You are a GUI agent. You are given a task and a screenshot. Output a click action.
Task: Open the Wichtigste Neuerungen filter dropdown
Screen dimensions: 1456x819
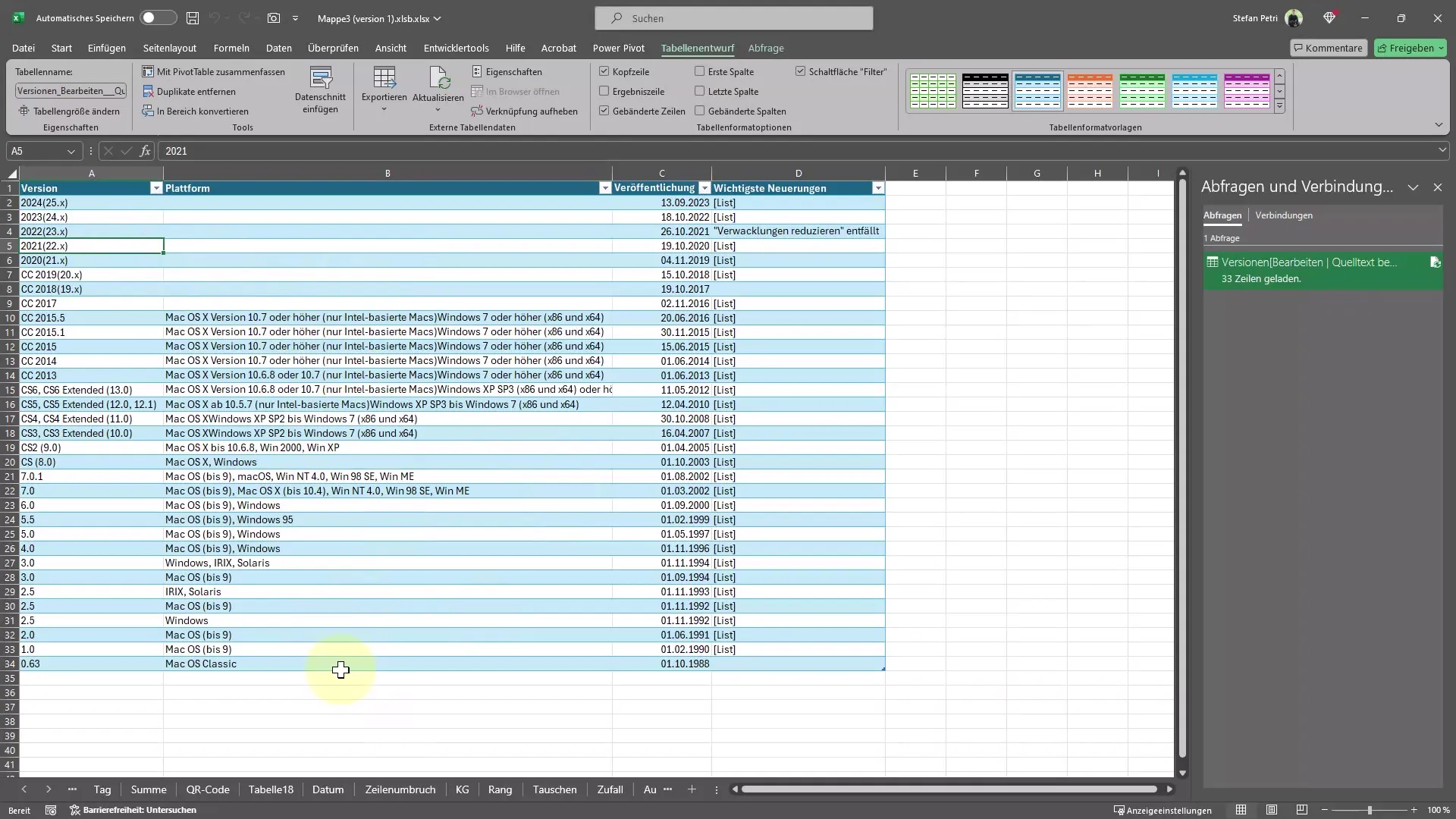pyautogui.click(x=878, y=188)
